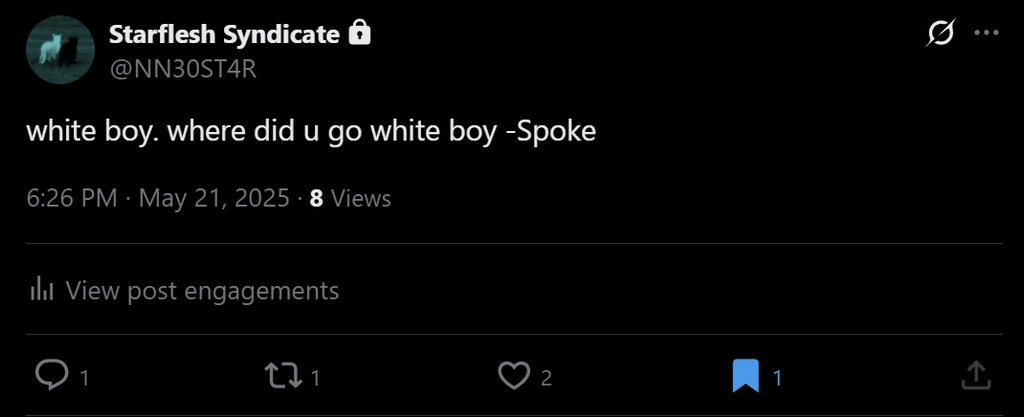
Task: Click the 8 Views counter
Action: [350, 198]
